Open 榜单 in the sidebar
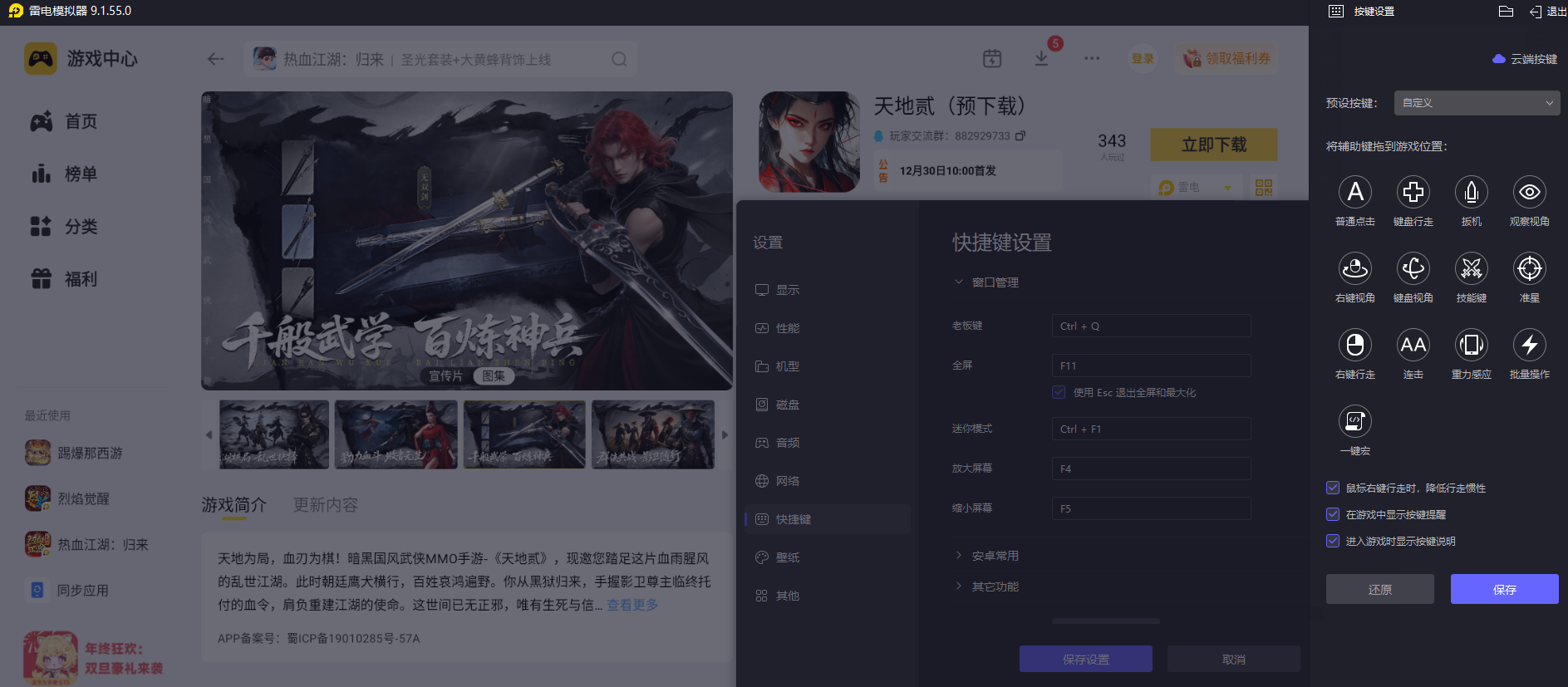1568x687 pixels. point(65,174)
